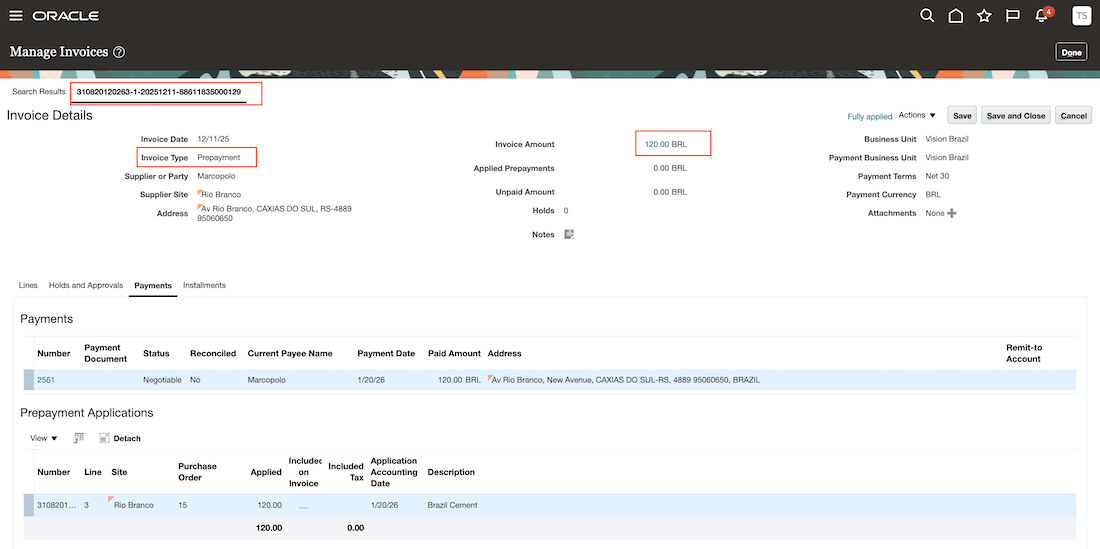The image size is (1100, 549).
Task: Select the row handle of payment 2561
Action: [x=29, y=380]
